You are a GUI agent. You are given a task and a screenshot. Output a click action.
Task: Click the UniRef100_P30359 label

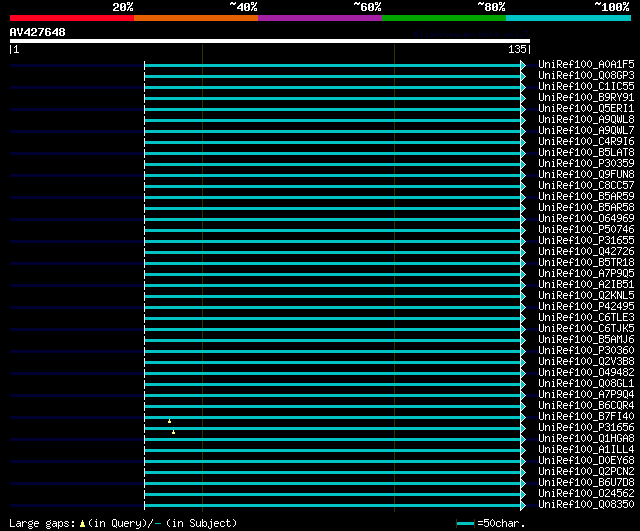pos(586,164)
